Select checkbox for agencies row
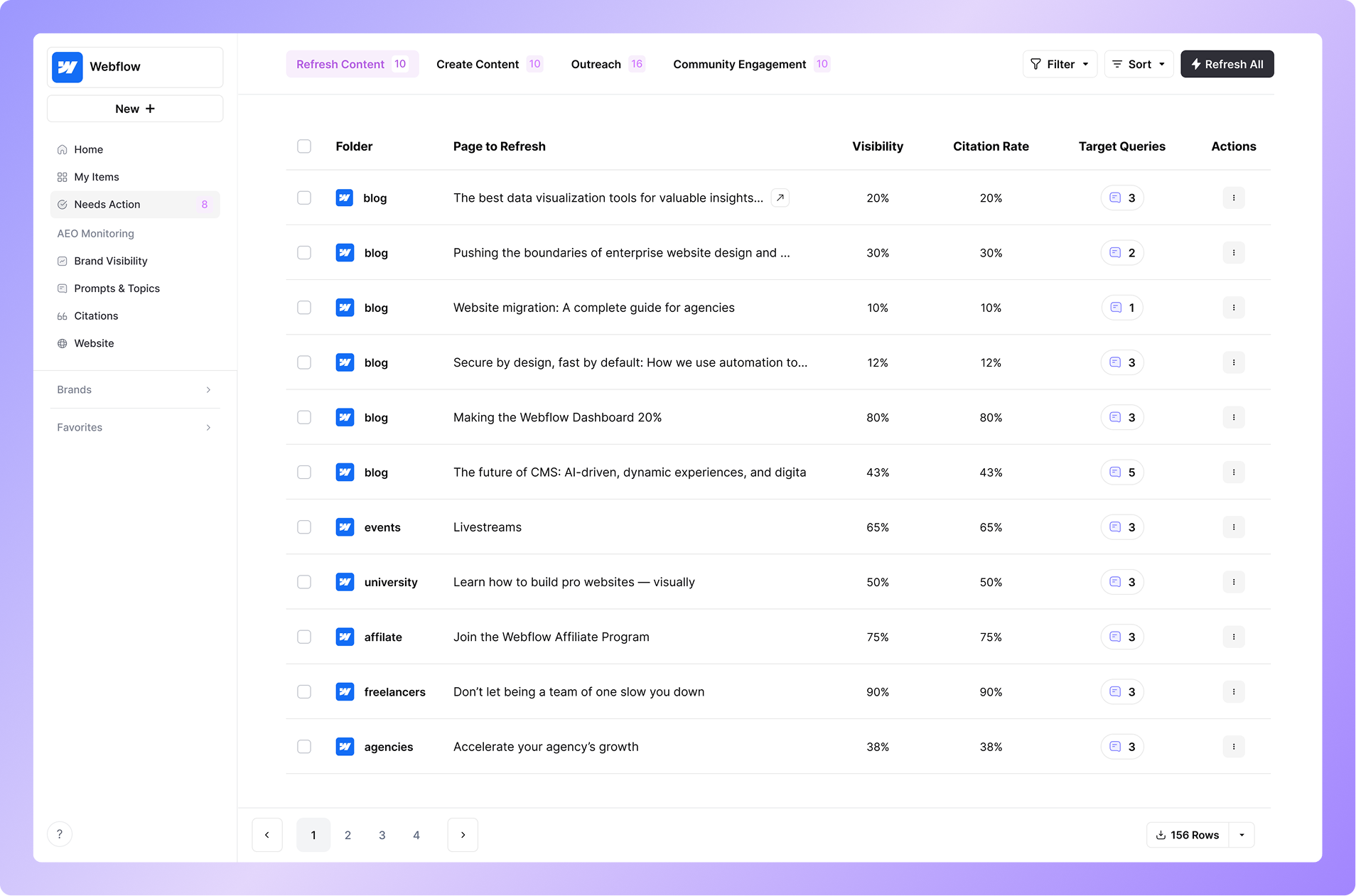This screenshot has height=896, width=1356. 304,747
